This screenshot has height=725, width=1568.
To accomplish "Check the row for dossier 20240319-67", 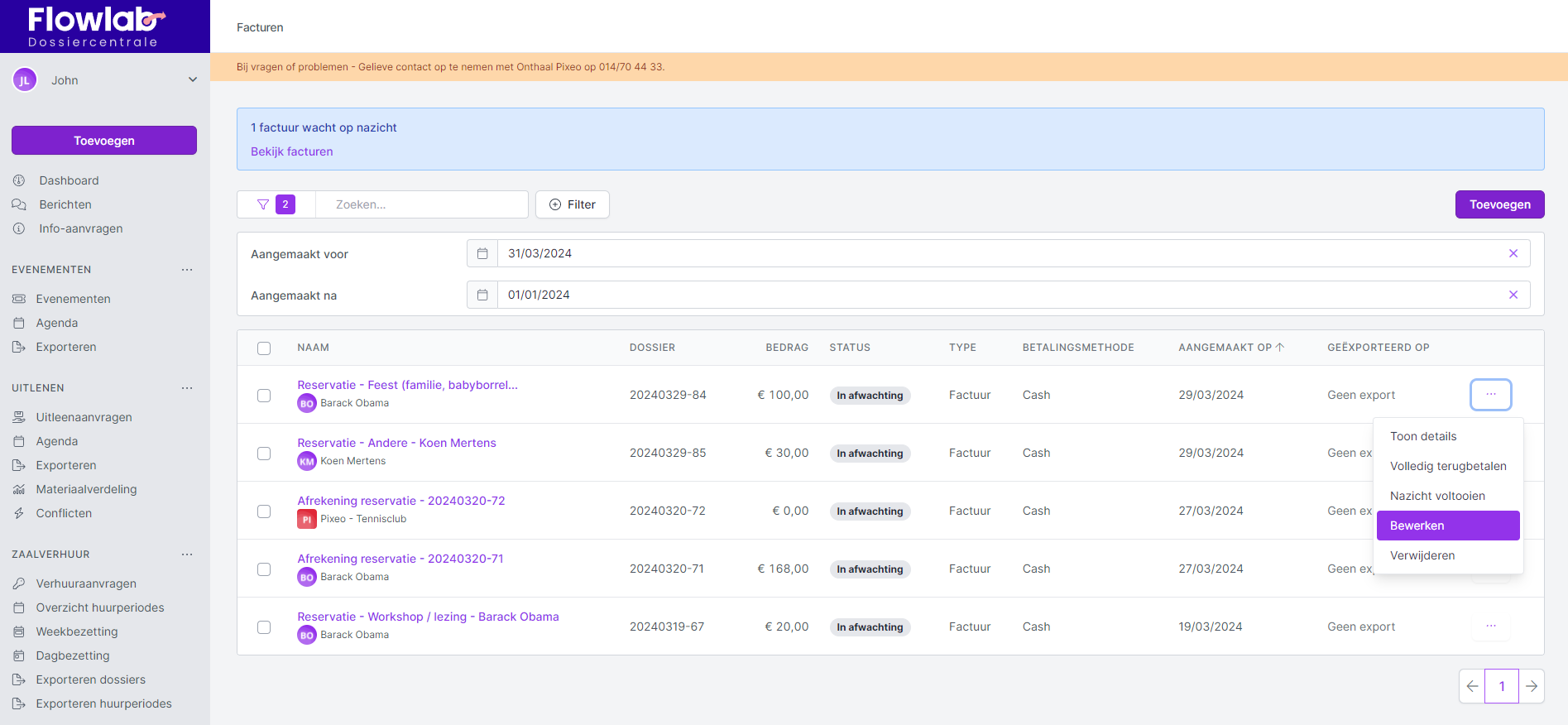I will pos(264,627).
